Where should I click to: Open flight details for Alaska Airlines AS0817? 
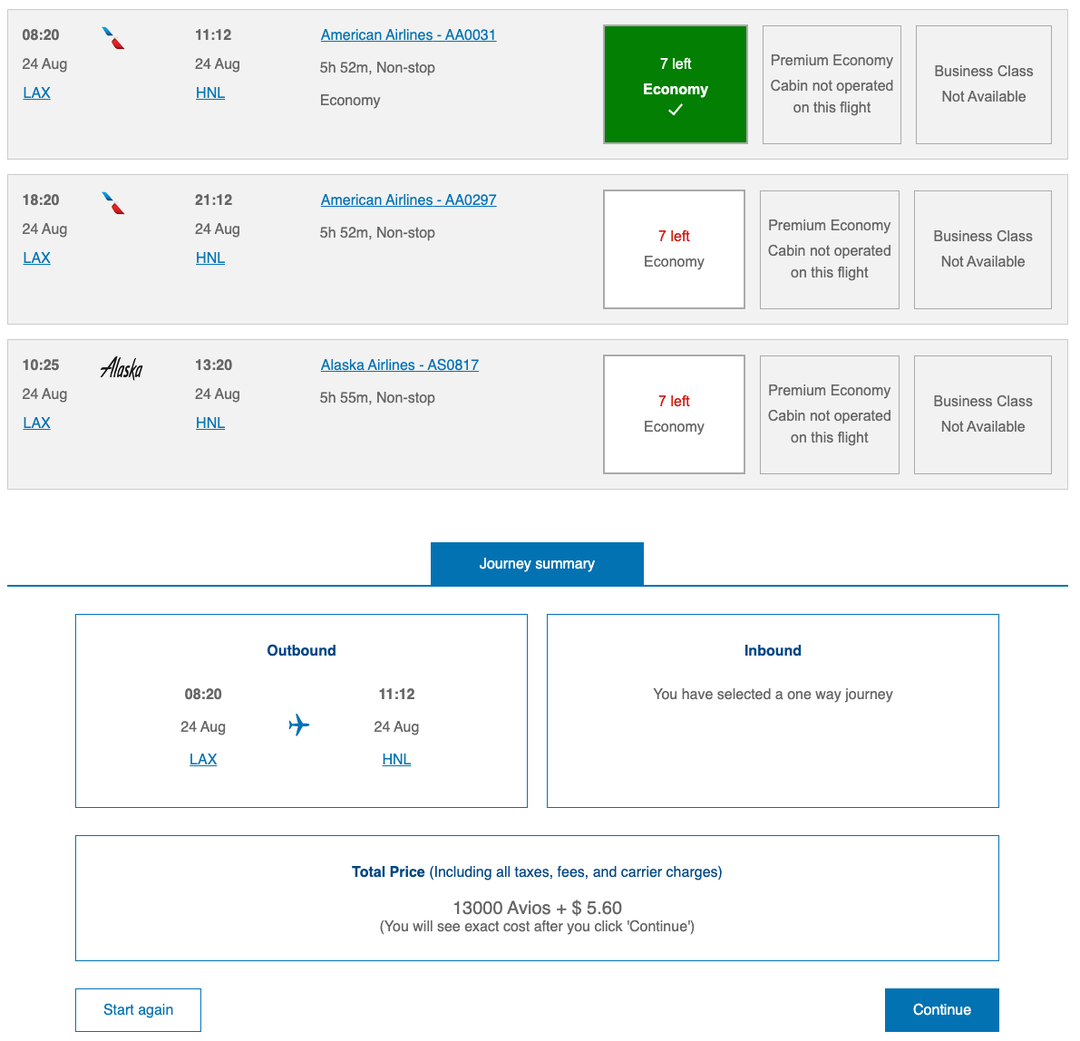[399, 365]
